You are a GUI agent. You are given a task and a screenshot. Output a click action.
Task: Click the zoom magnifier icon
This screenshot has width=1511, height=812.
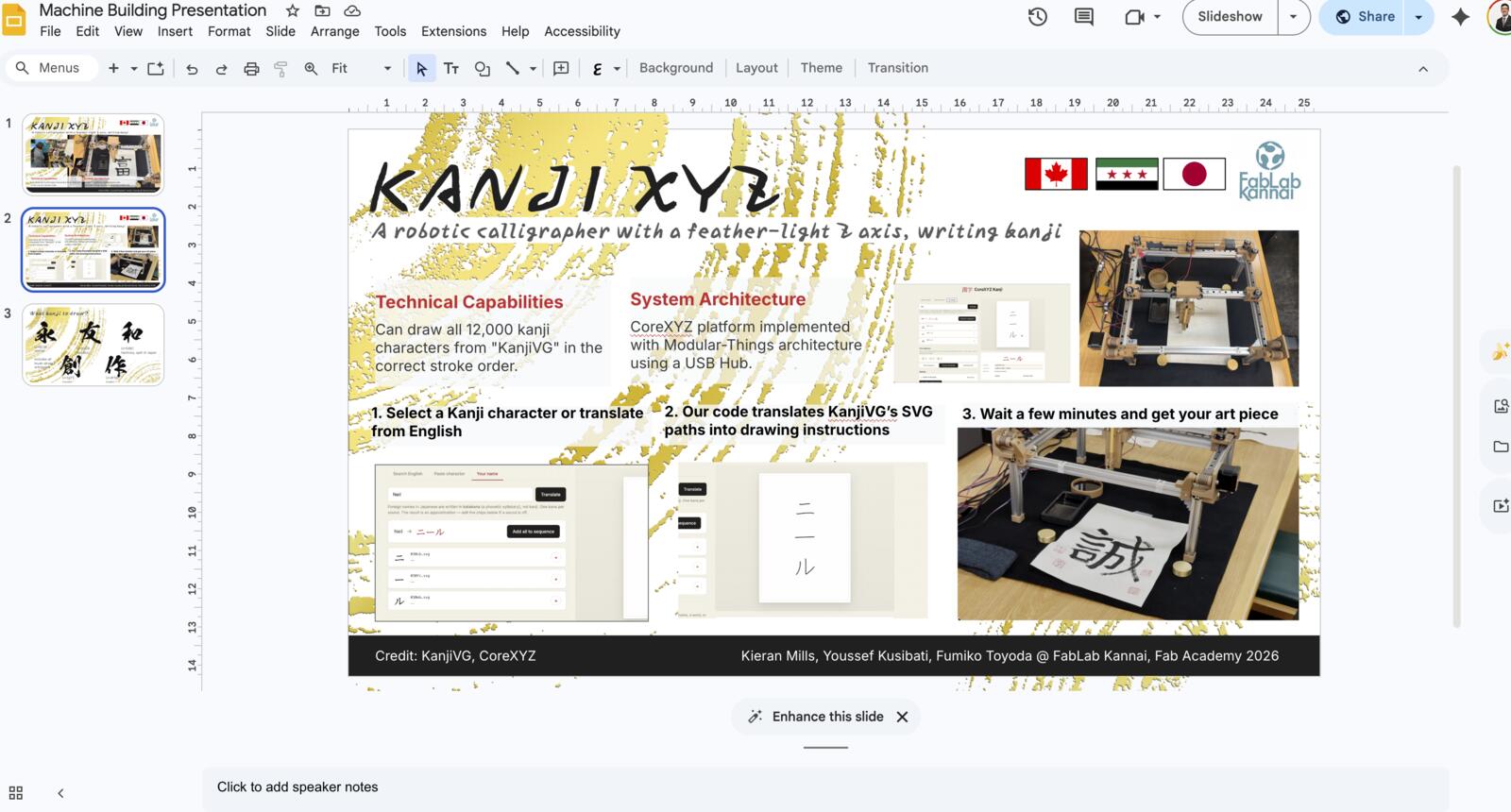point(311,68)
